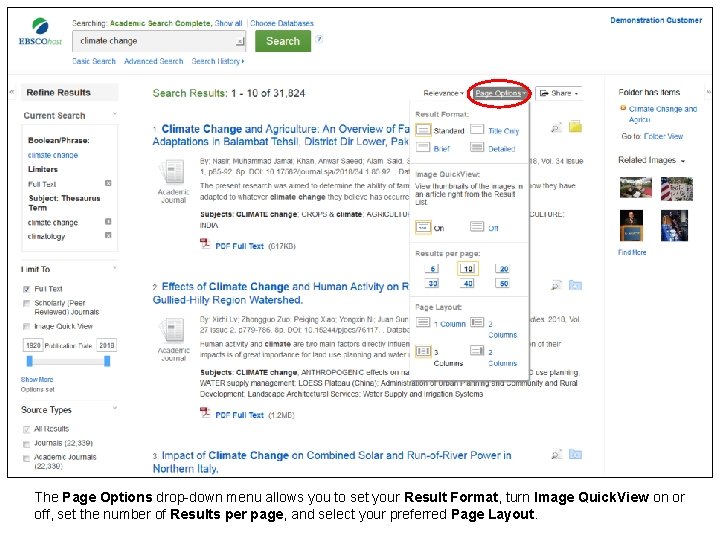Select Title Only result format icon
This screenshot has height=540, width=720.
pyautogui.click(x=477, y=129)
